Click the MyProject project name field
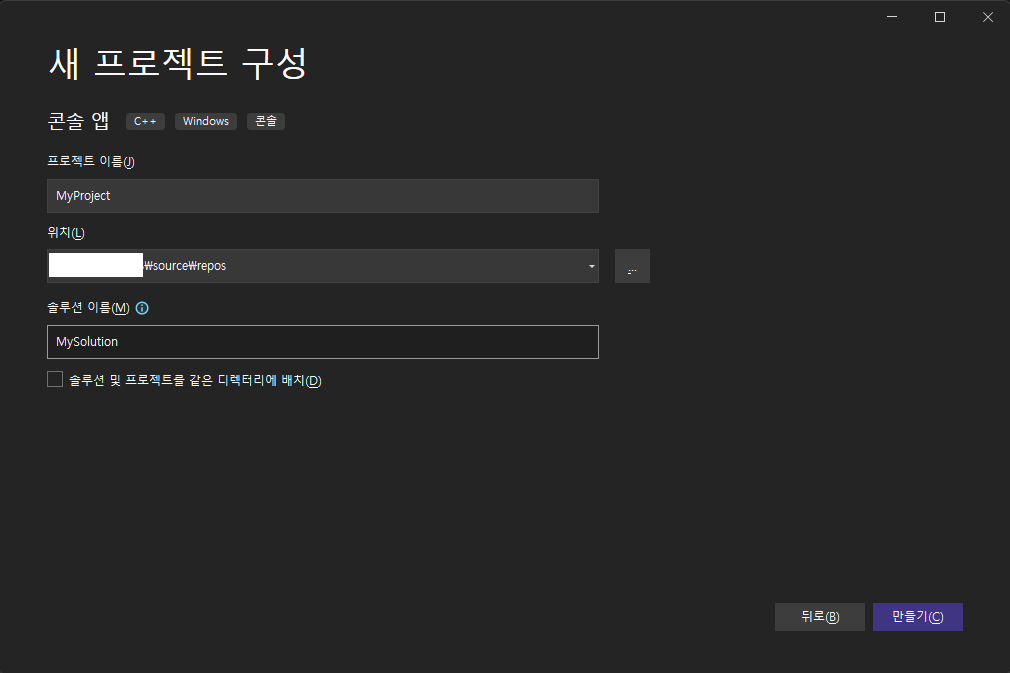Viewport: 1010px width, 673px height. pos(323,196)
